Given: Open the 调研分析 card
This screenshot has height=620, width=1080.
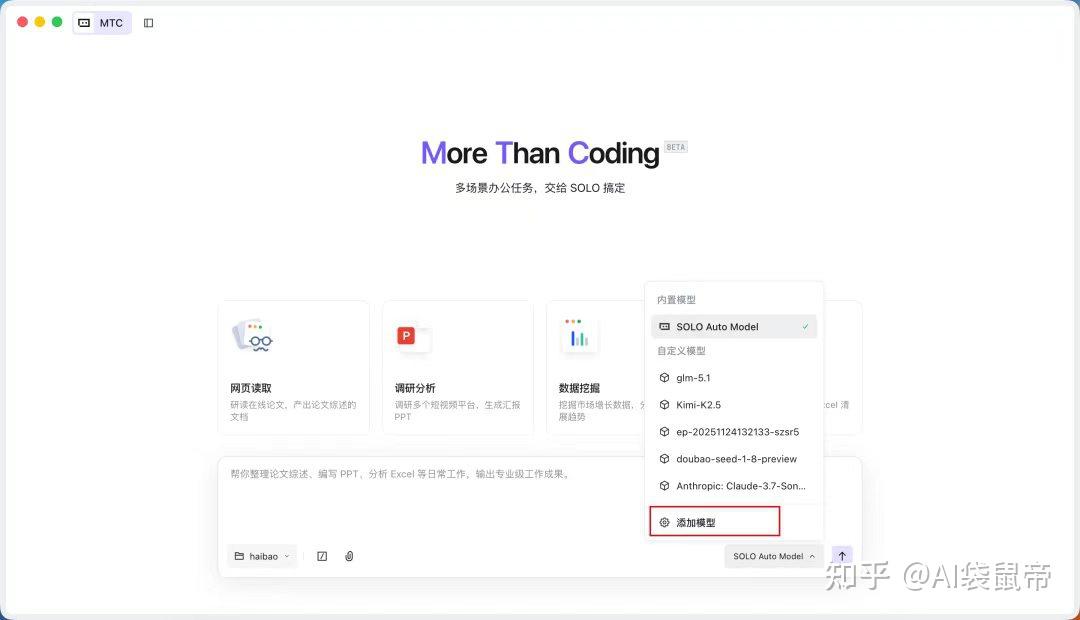Looking at the screenshot, I should point(458,367).
